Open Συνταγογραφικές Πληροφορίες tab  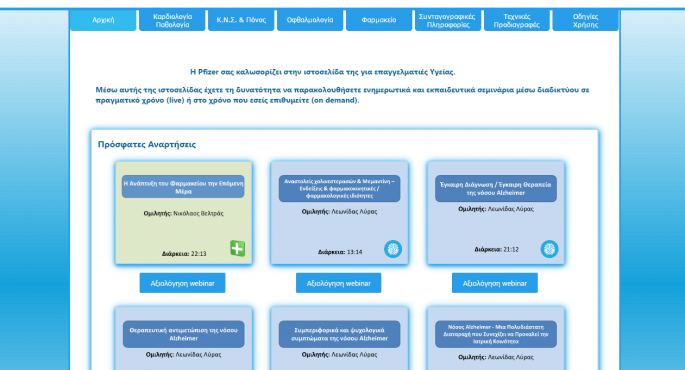tap(447, 20)
